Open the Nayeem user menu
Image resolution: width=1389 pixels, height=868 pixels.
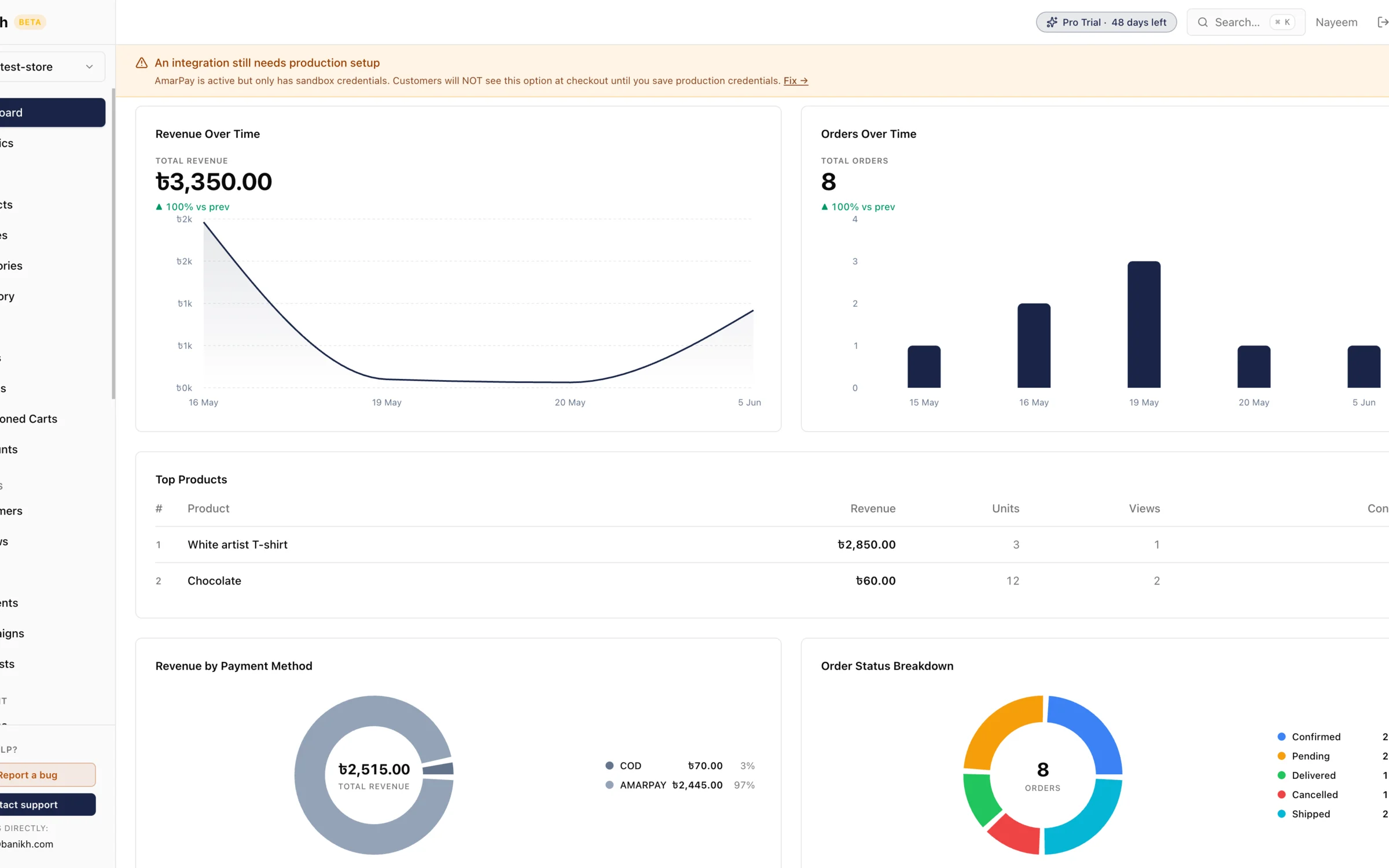(x=1336, y=22)
